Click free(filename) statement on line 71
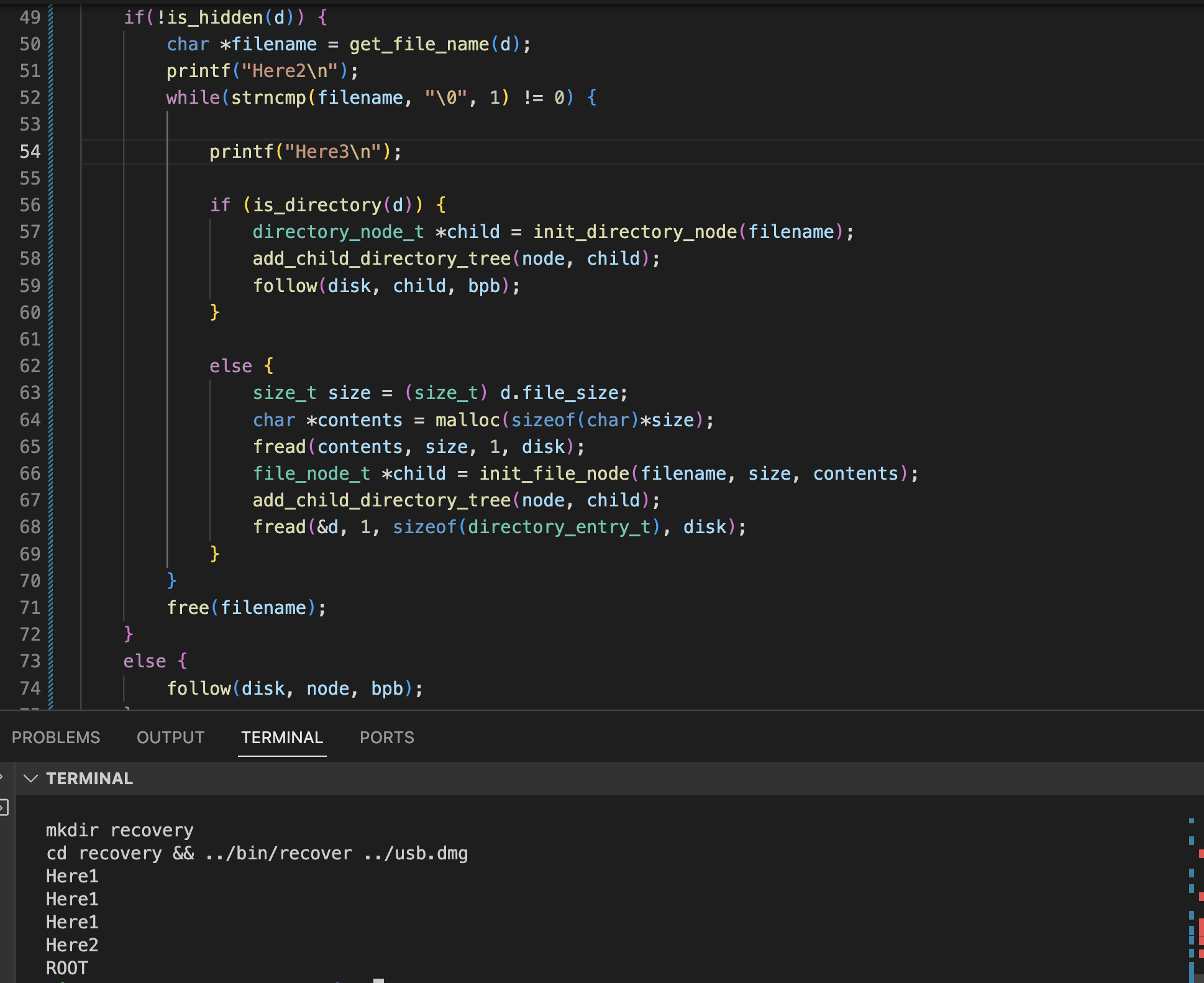This screenshot has height=983, width=1204. coord(246,608)
